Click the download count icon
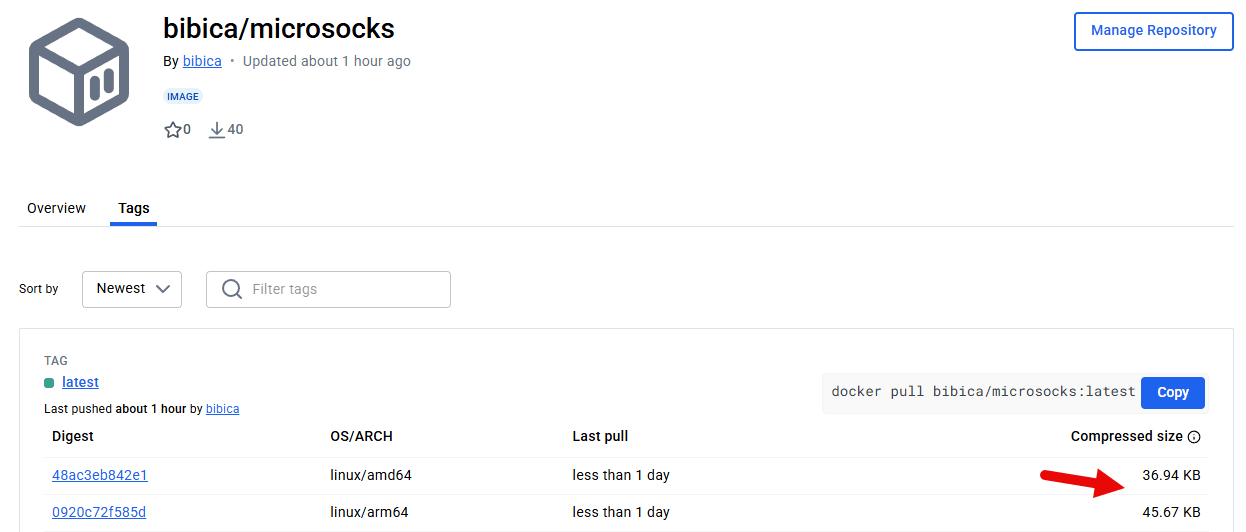 point(217,130)
